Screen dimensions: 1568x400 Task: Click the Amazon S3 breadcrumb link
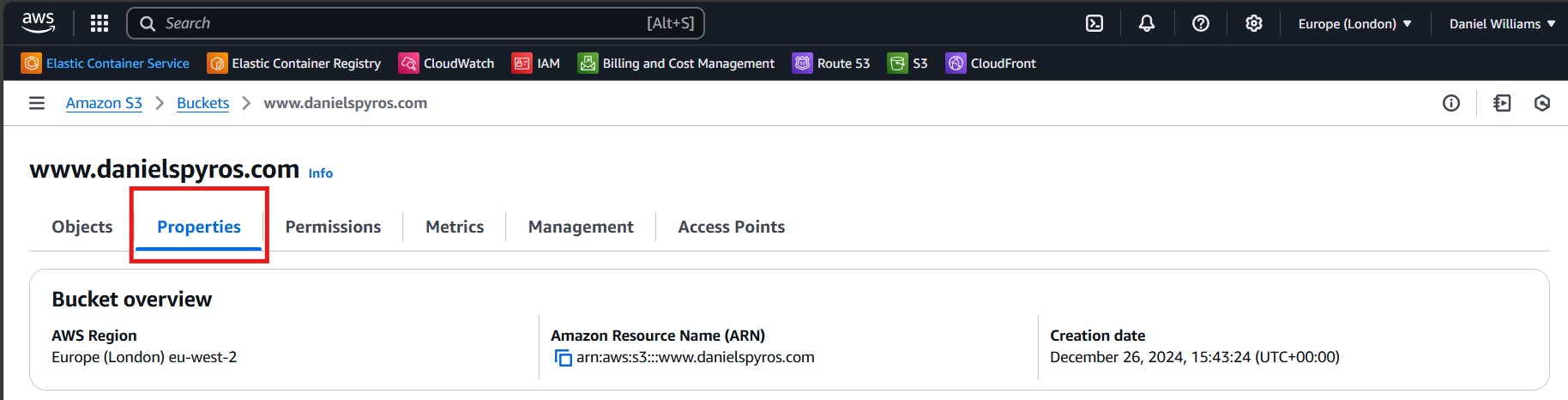(x=104, y=103)
